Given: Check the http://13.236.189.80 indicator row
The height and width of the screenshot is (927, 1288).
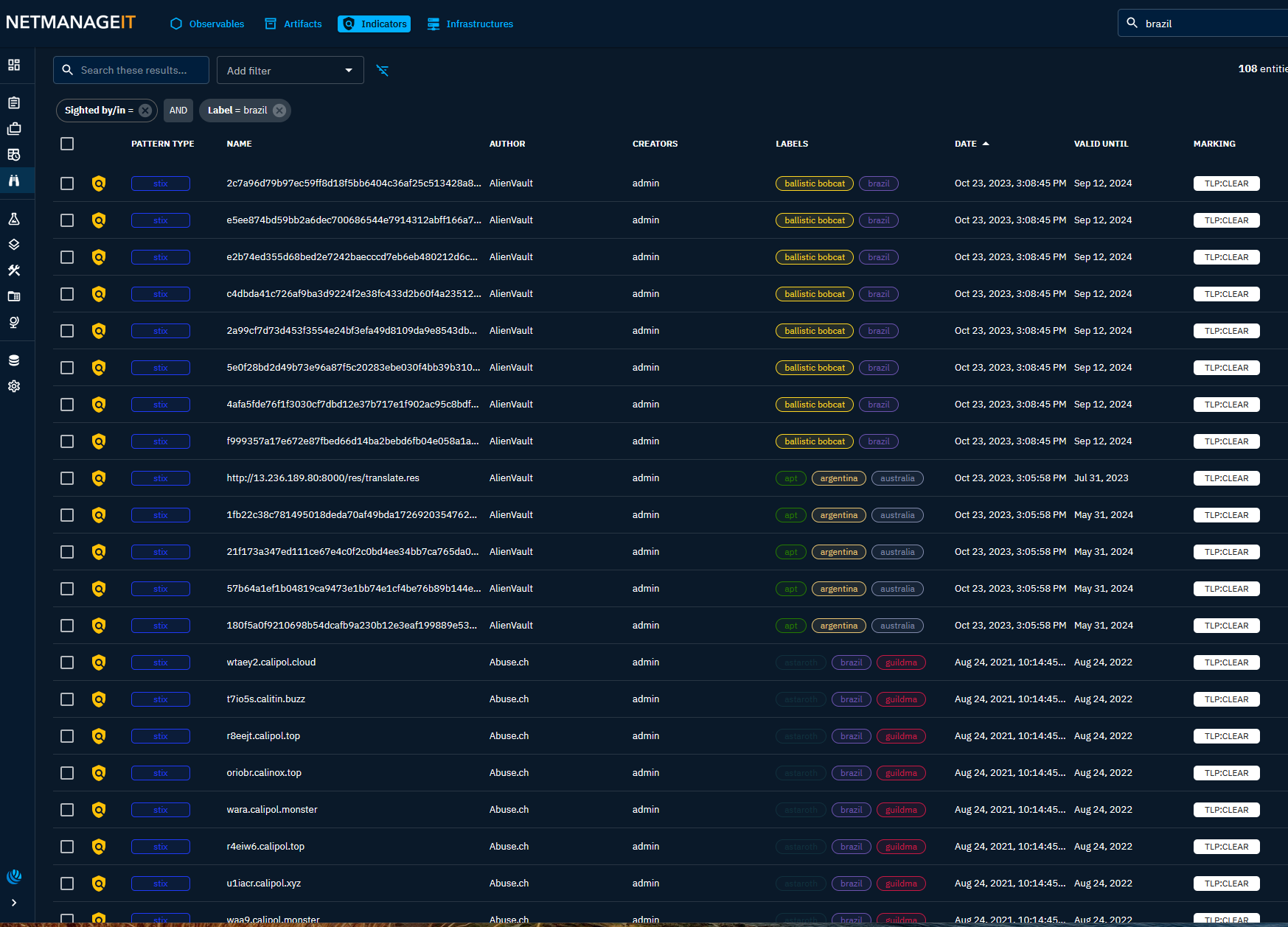Looking at the screenshot, I should click(67, 478).
